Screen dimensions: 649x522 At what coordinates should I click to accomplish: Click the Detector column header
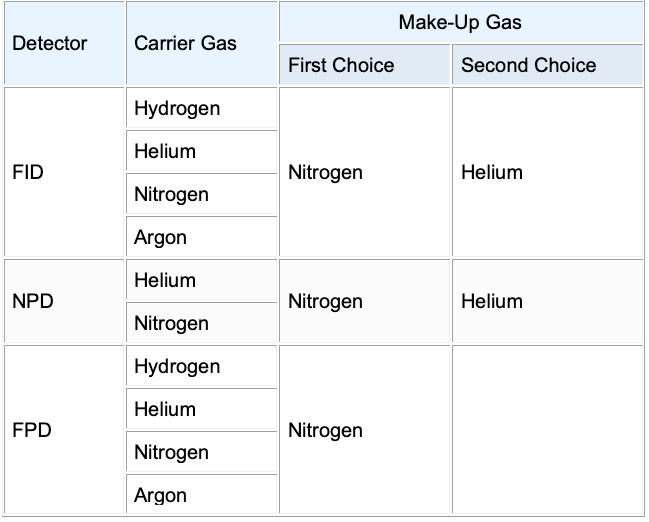point(50,43)
